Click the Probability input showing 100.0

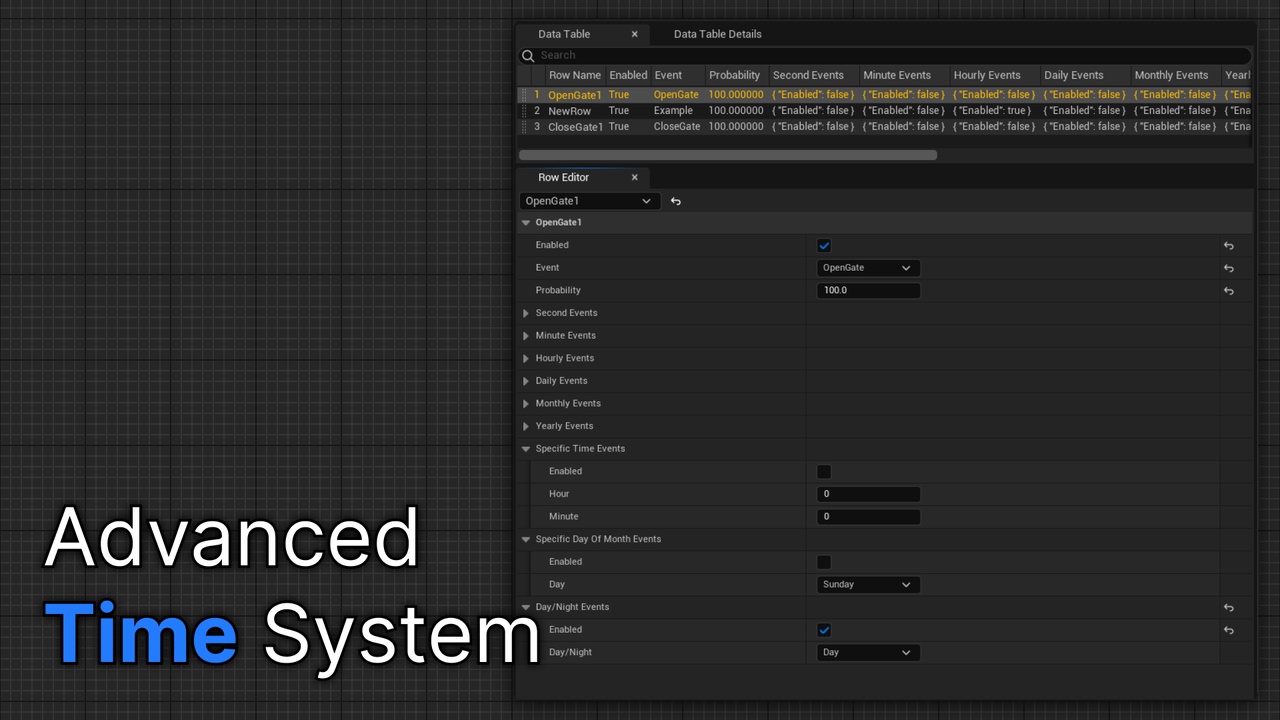(x=868, y=291)
